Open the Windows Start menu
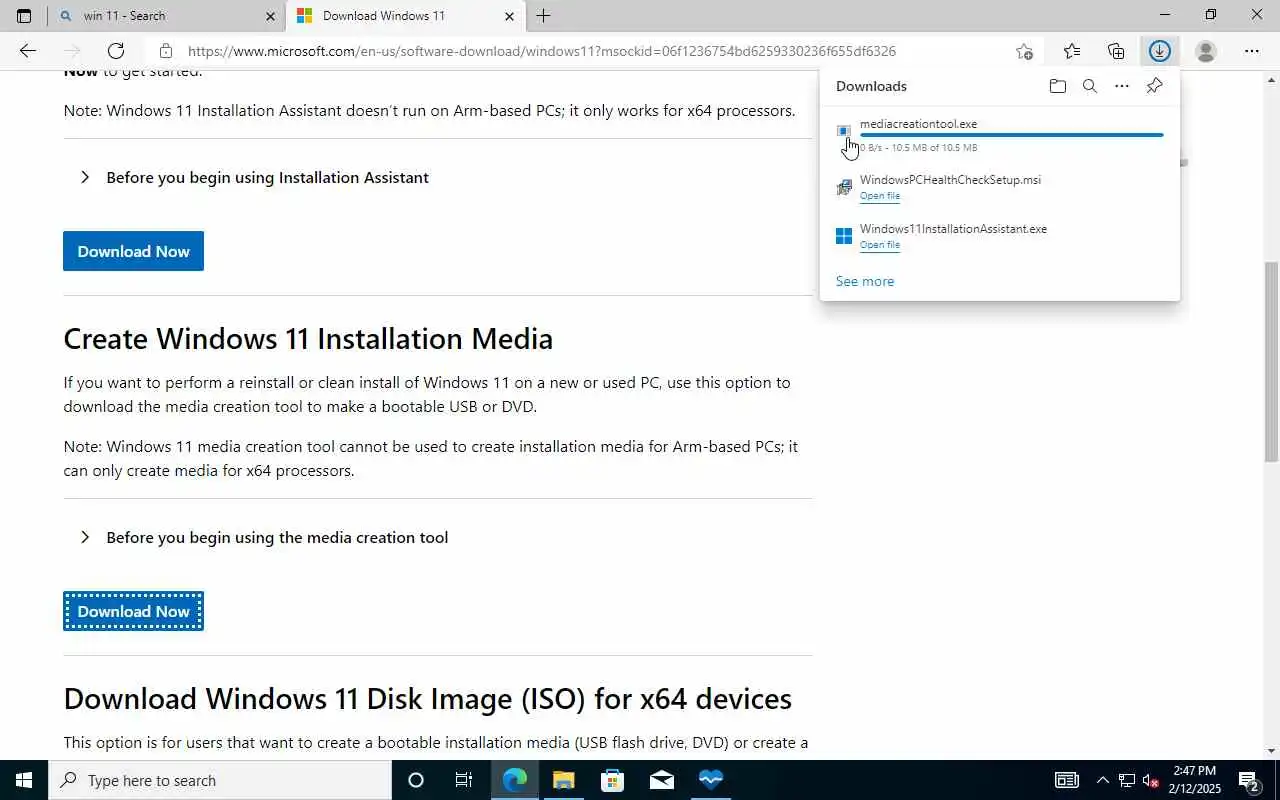 [x=24, y=780]
